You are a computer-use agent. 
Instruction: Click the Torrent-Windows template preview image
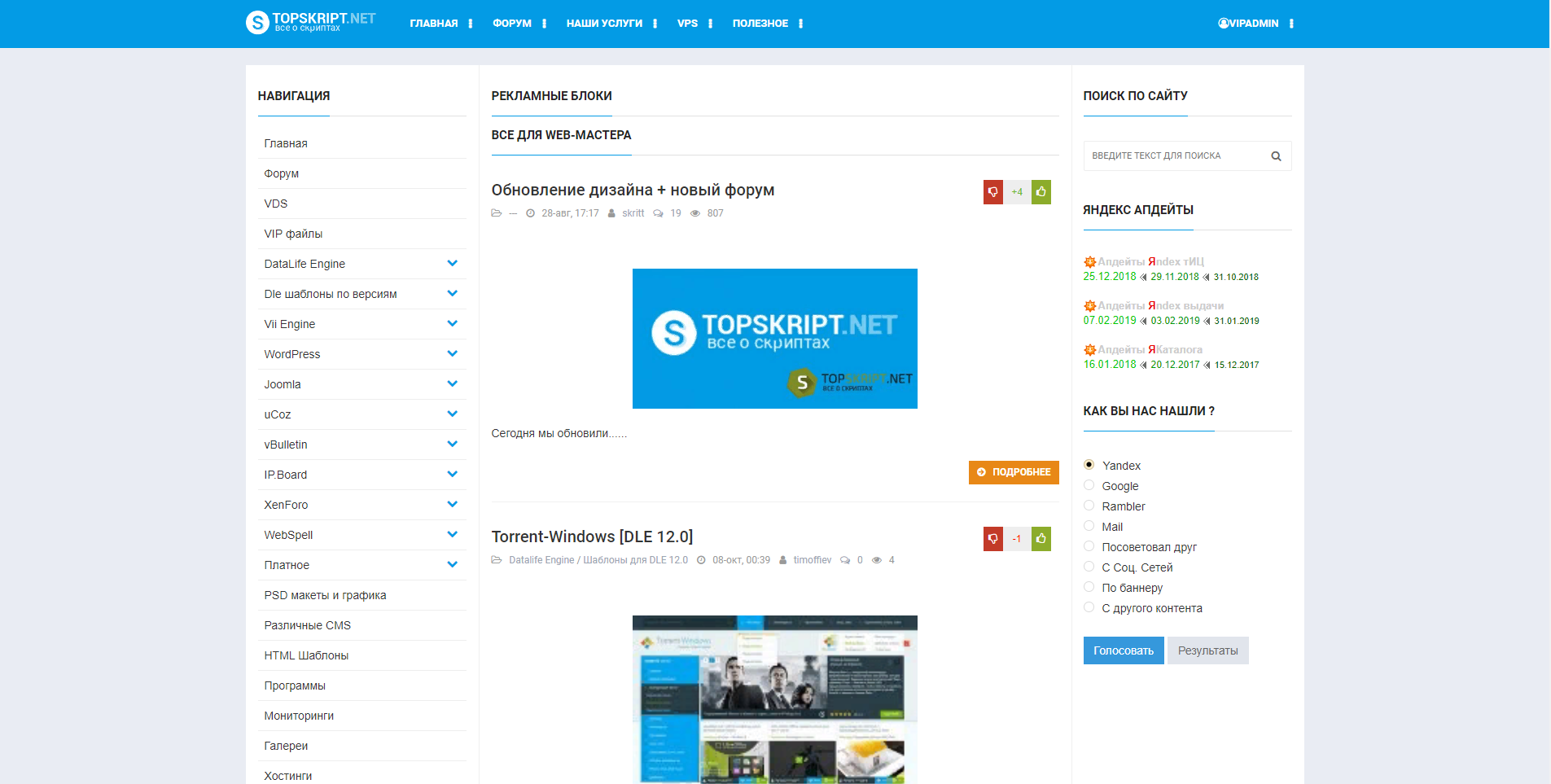775,699
